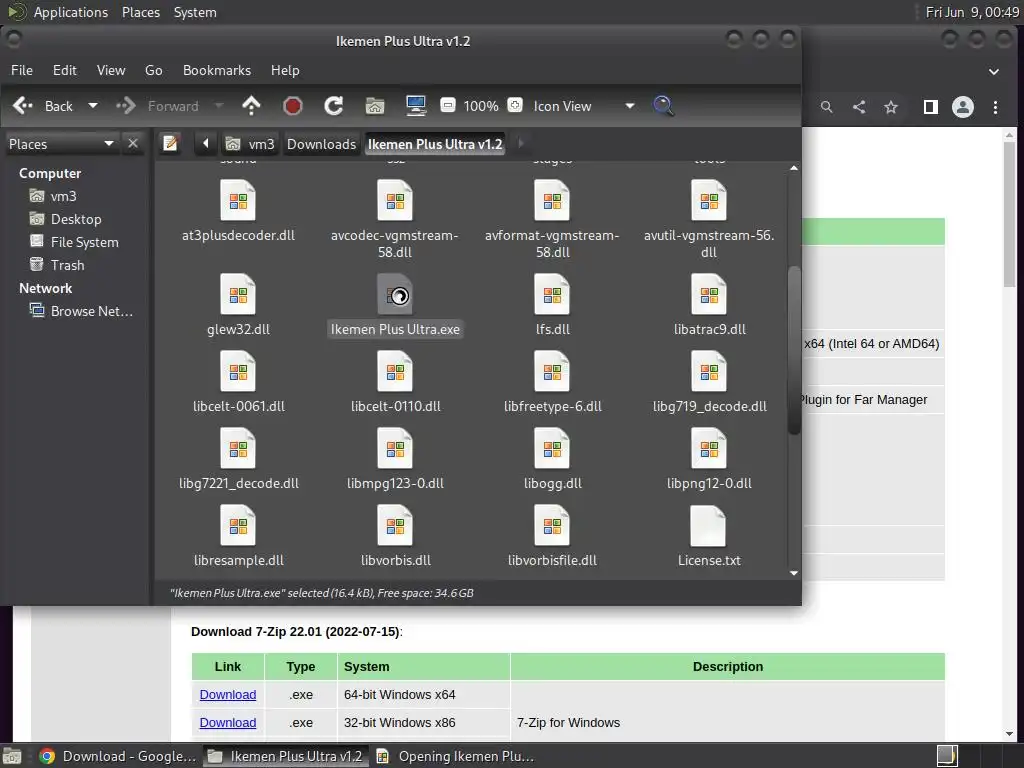Click the file view scroll-down arrow
1024x768 pixels.
click(793, 573)
